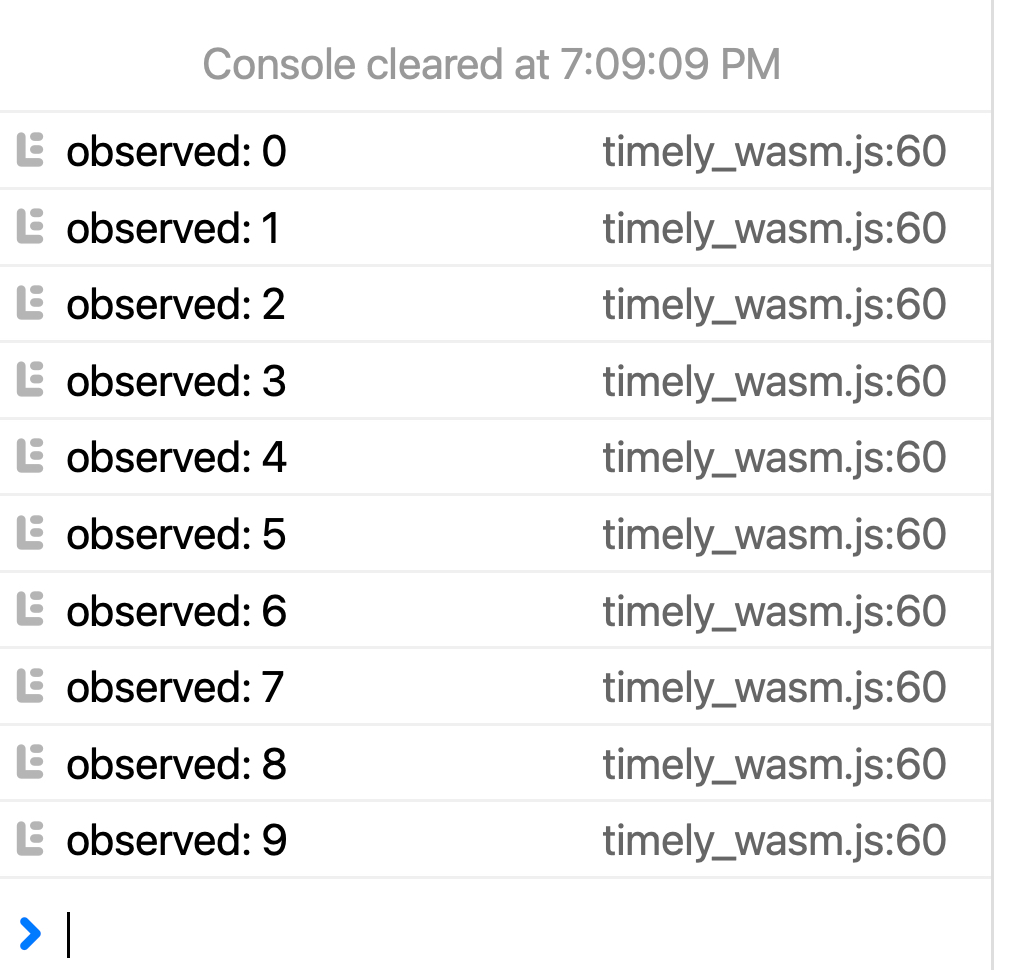The width and height of the screenshot is (1018, 970).
Task: Click the log icon beside 'observed: 3'
Action: (31, 382)
